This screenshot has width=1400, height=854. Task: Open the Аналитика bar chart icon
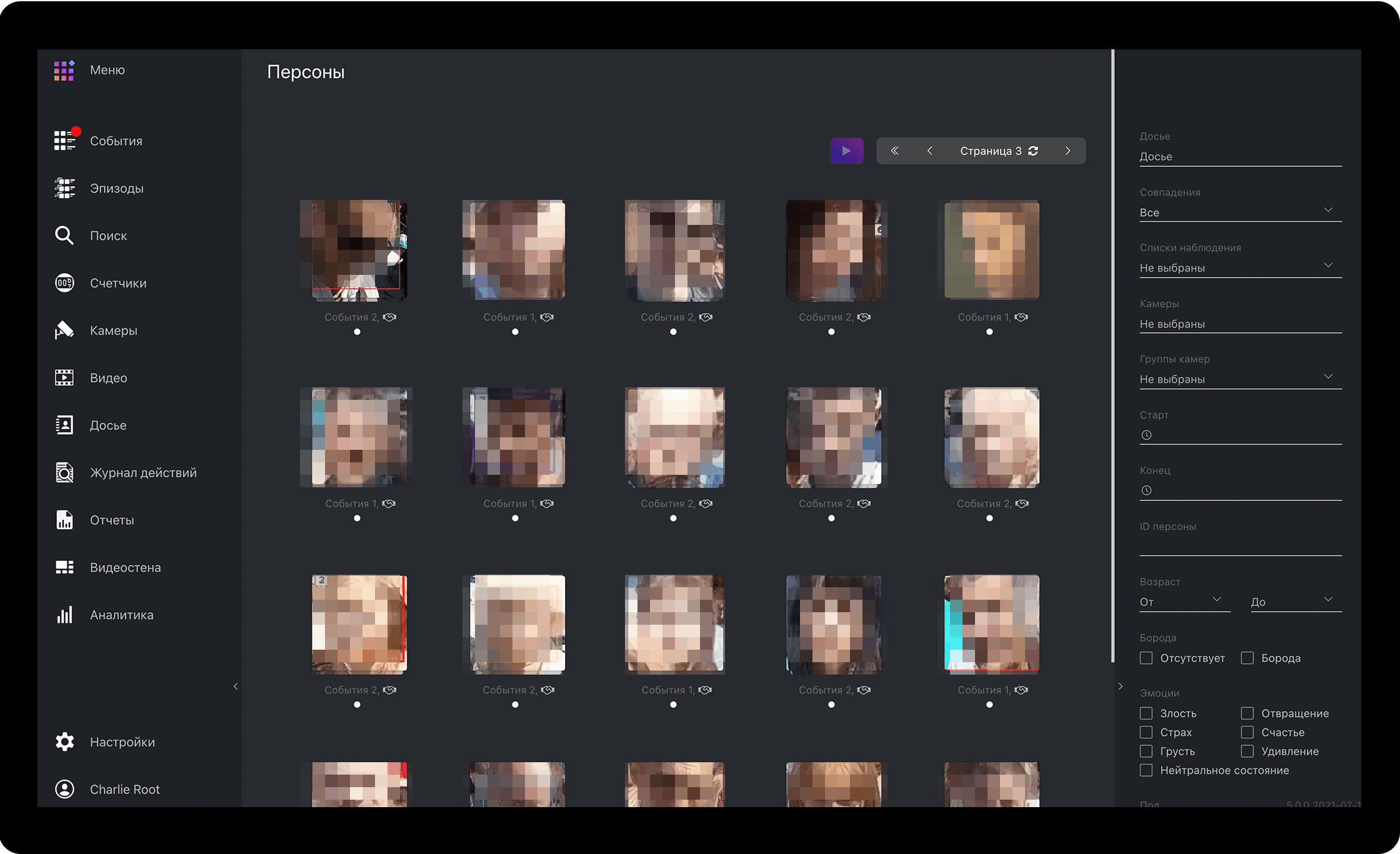pyautogui.click(x=64, y=615)
